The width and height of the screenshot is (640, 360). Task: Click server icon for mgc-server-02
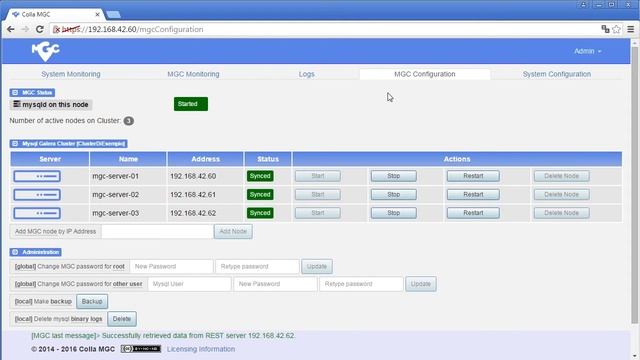pos(37,195)
